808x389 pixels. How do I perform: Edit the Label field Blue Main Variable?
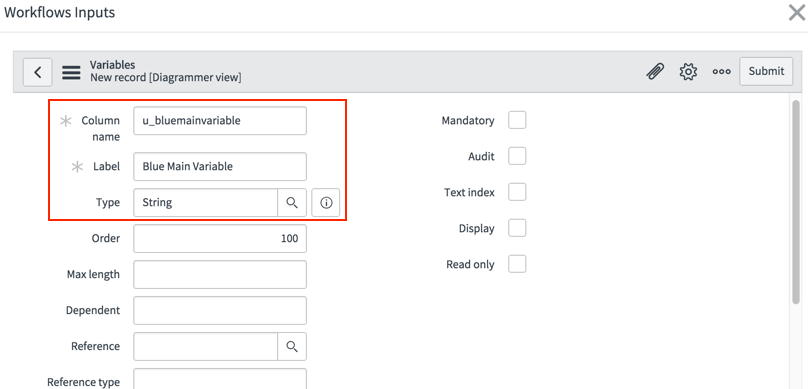220,166
